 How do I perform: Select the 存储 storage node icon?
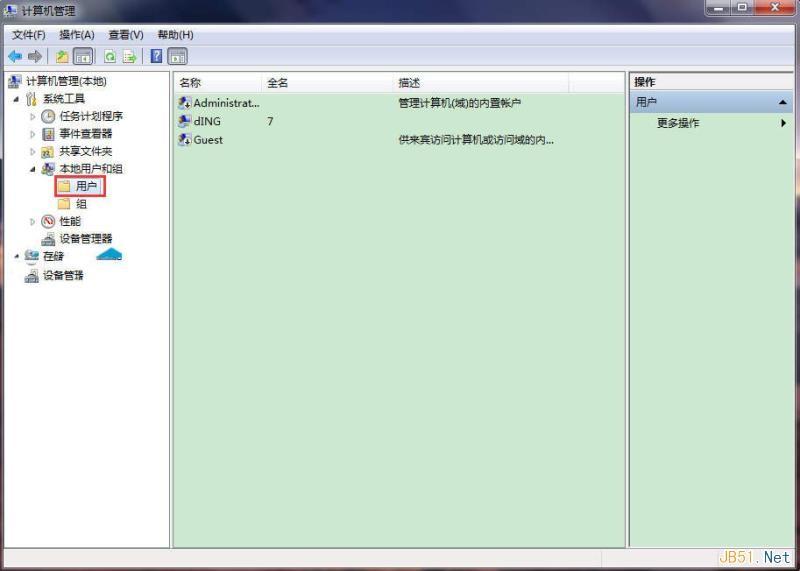pyautogui.click(x=32, y=256)
